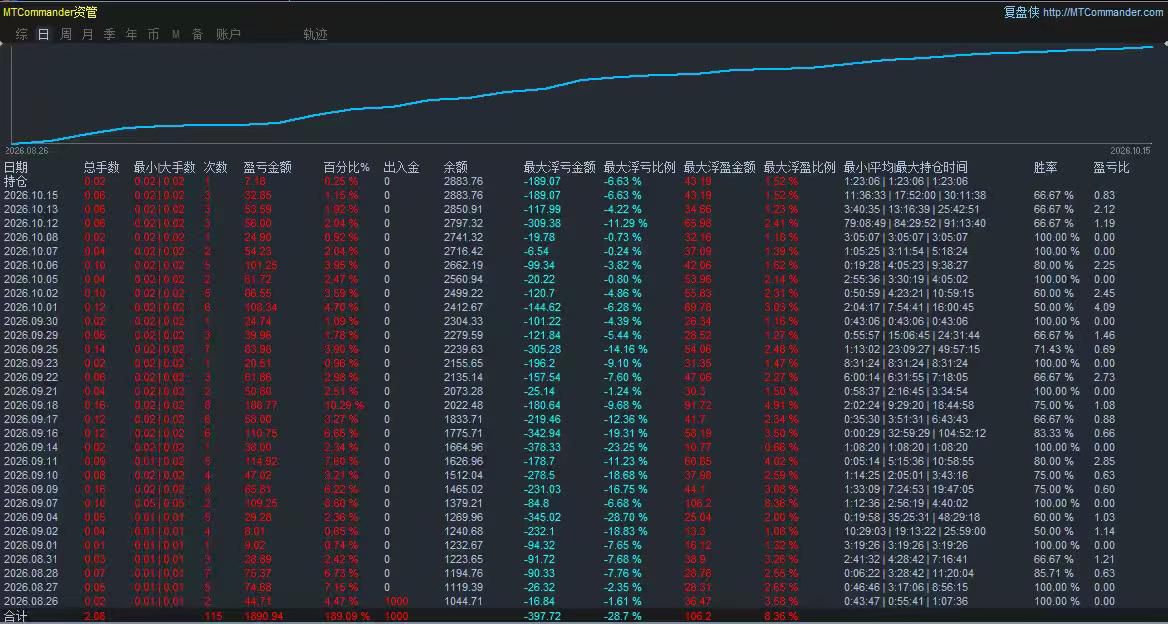The height and width of the screenshot is (624, 1168).
Task: Sort by the 余额 column header
Action: 456,168
